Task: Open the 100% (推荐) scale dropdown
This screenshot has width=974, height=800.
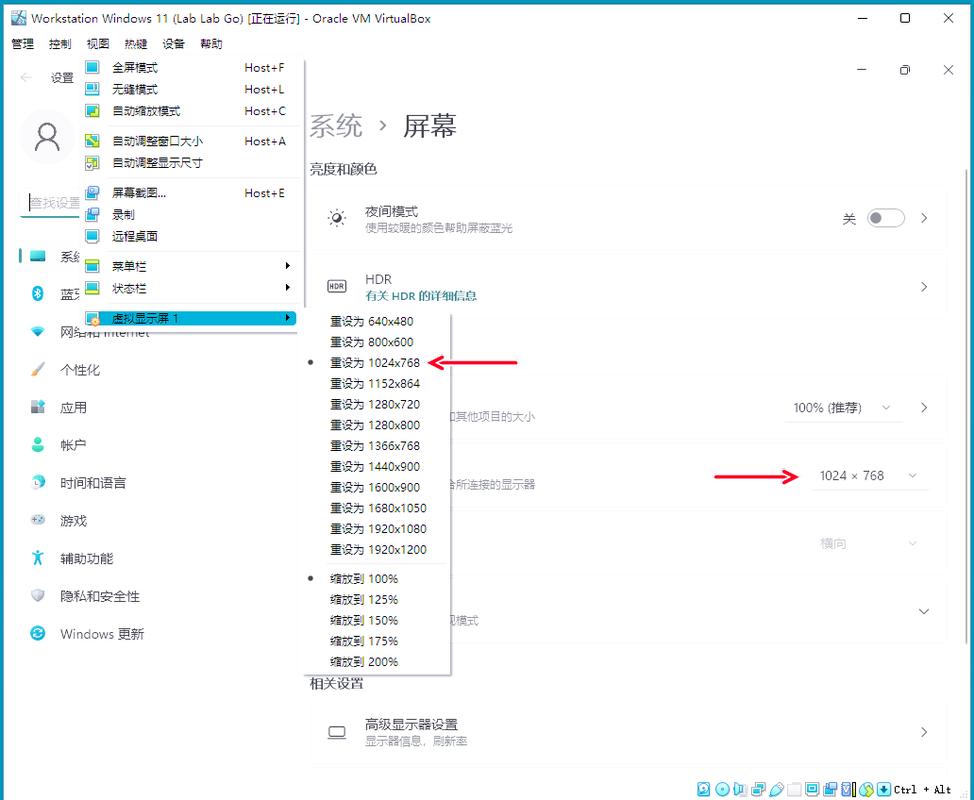Action: click(842, 408)
